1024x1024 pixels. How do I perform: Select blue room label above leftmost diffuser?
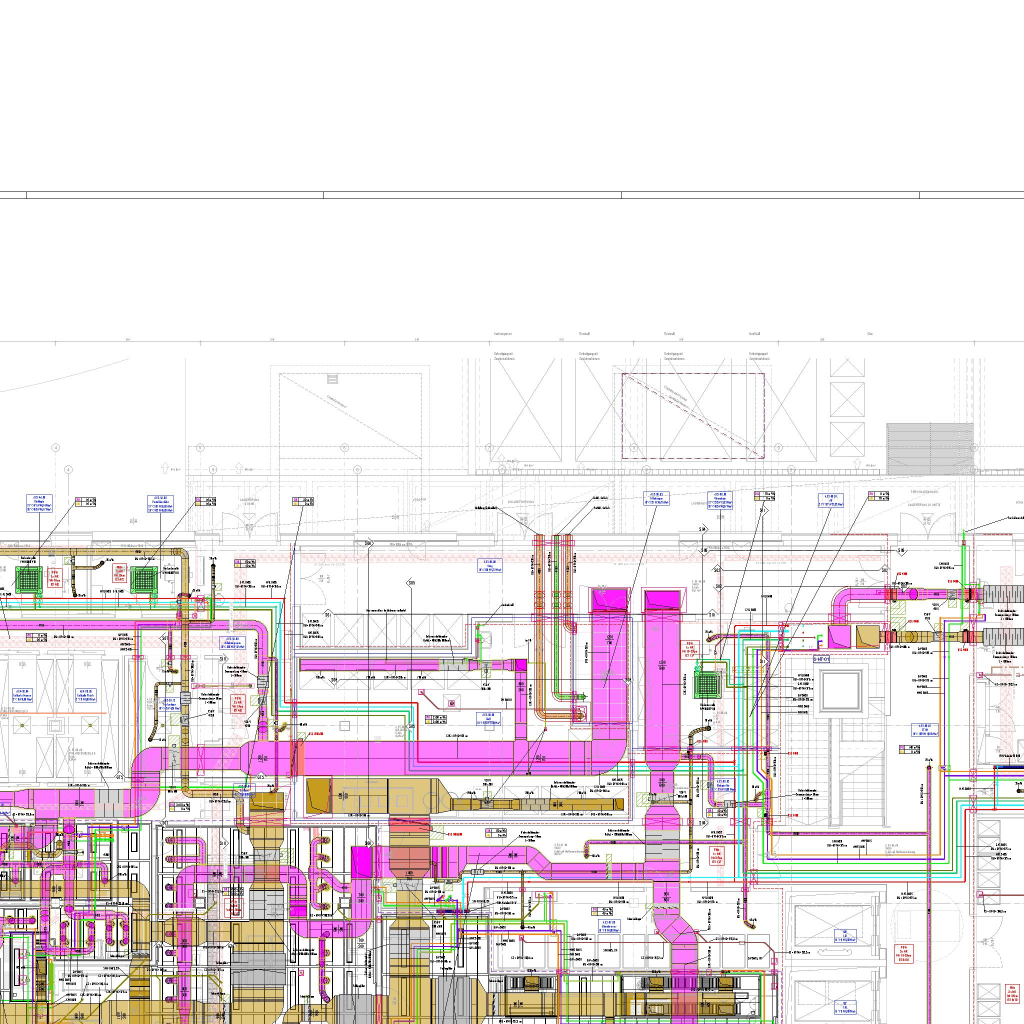(x=40, y=500)
